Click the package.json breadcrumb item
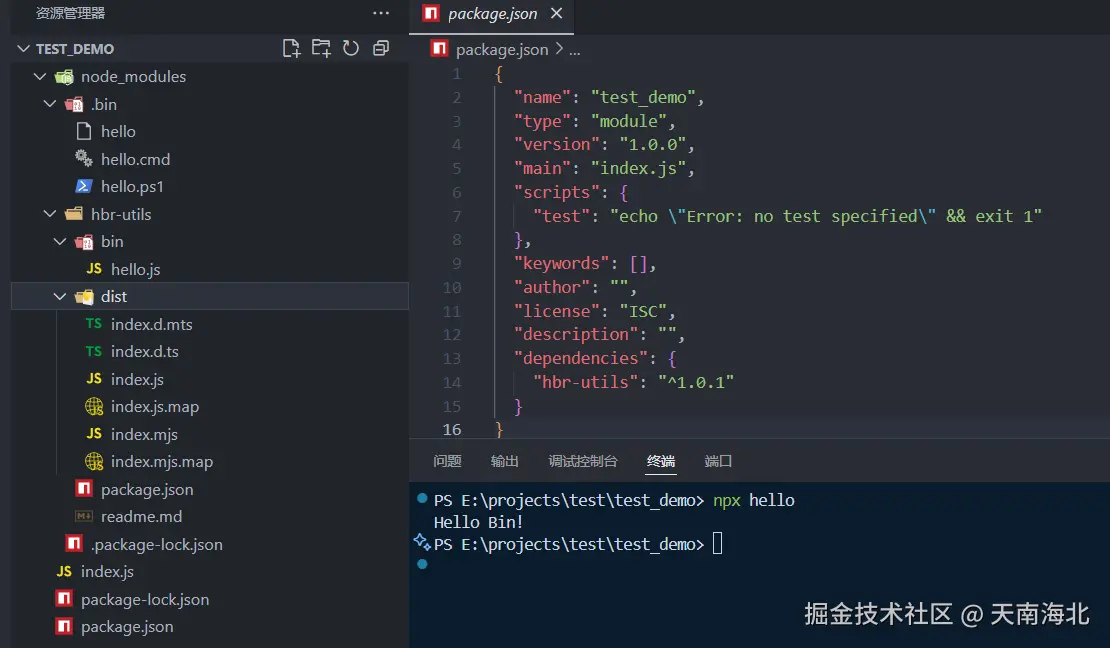1110x648 pixels. click(502, 50)
